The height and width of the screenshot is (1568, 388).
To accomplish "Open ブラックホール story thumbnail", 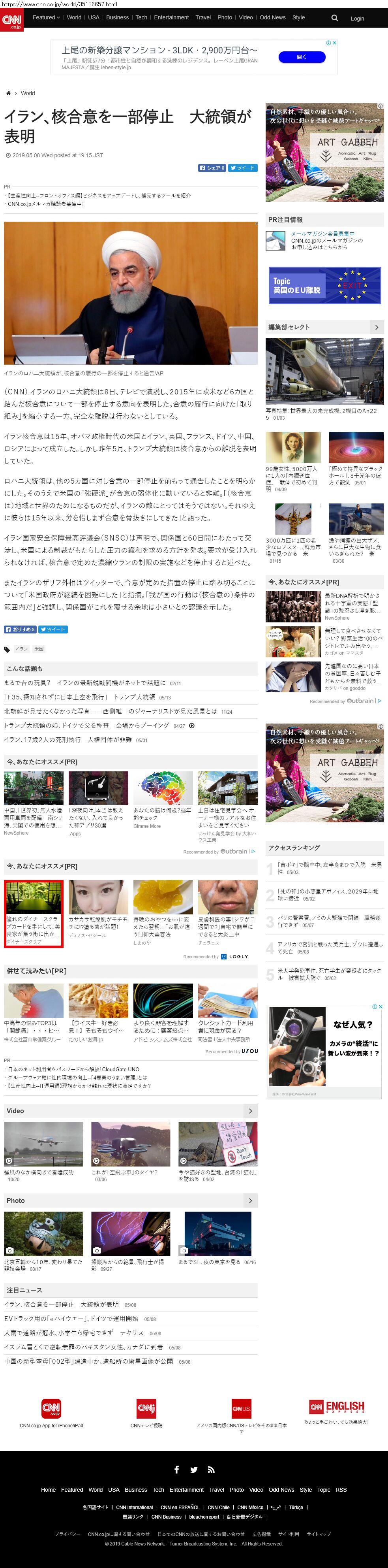I will (x=356, y=447).
